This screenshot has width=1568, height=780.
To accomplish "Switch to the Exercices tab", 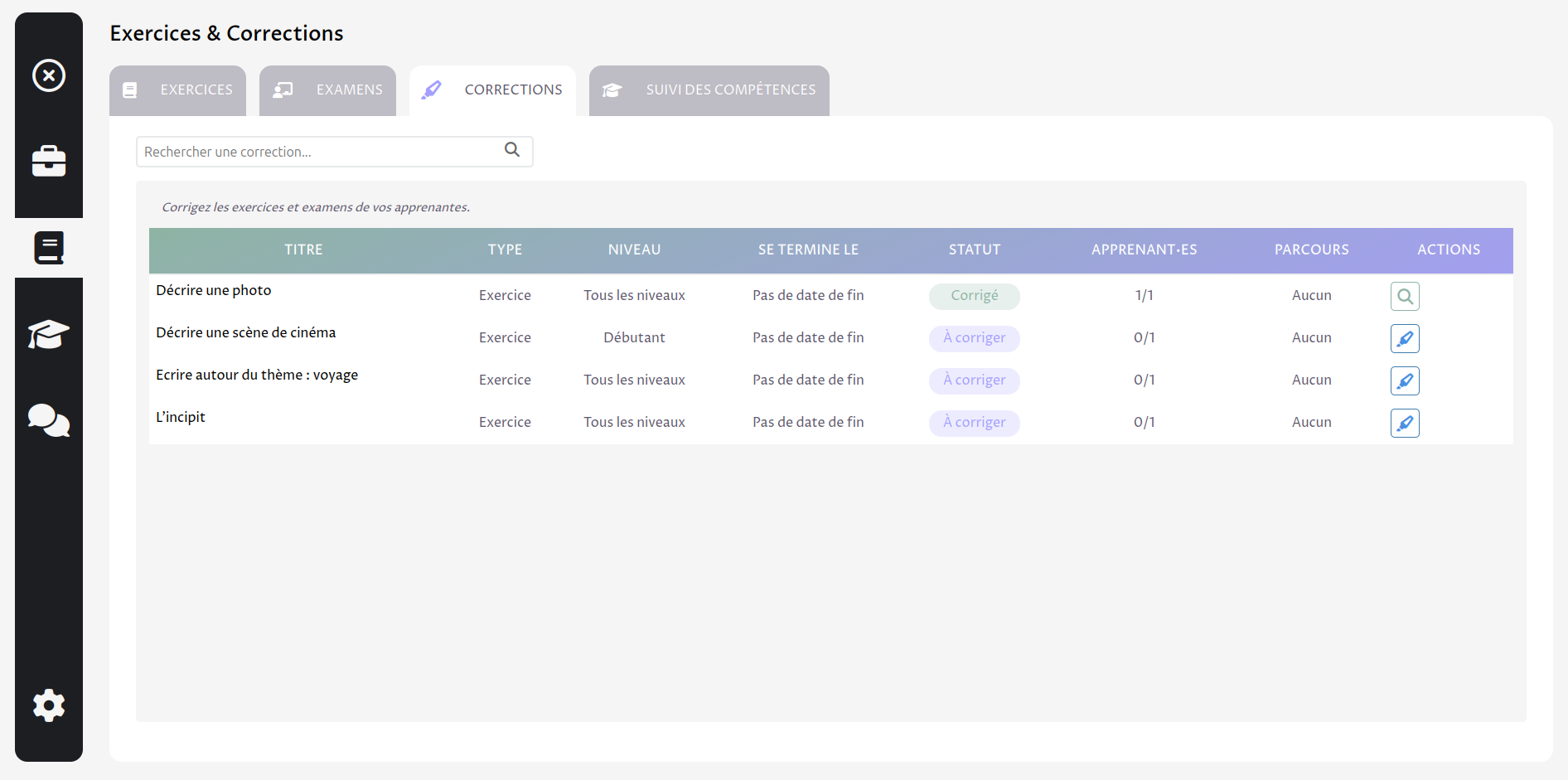I will coord(178,90).
